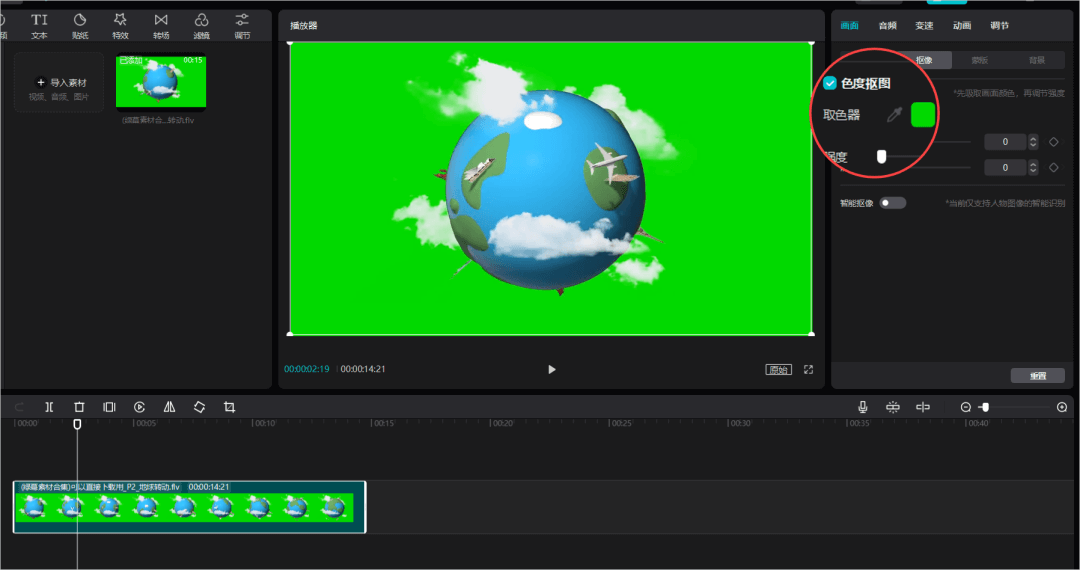1080x570 pixels.
Task: Click the mirror flip icon in timeline toolbar
Action: tap(169, 407)
